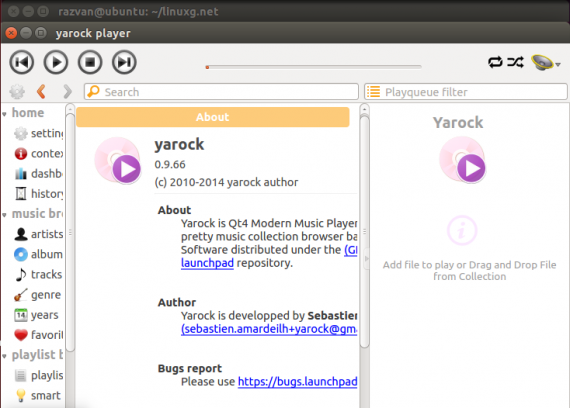Click the settings gear sidebar icon
The width and height of the screenshot is (570, 408).
[21, 133]
